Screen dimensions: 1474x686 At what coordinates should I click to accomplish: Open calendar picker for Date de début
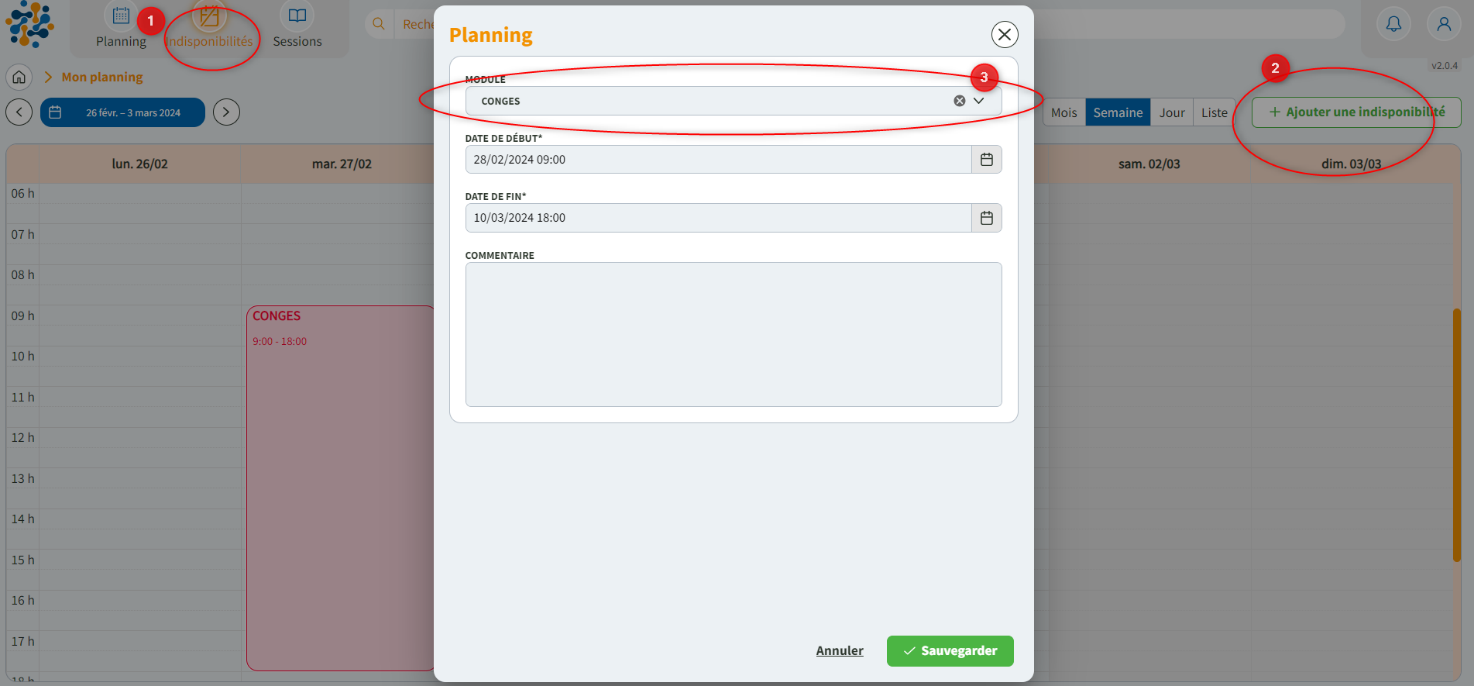coord(986,160)
